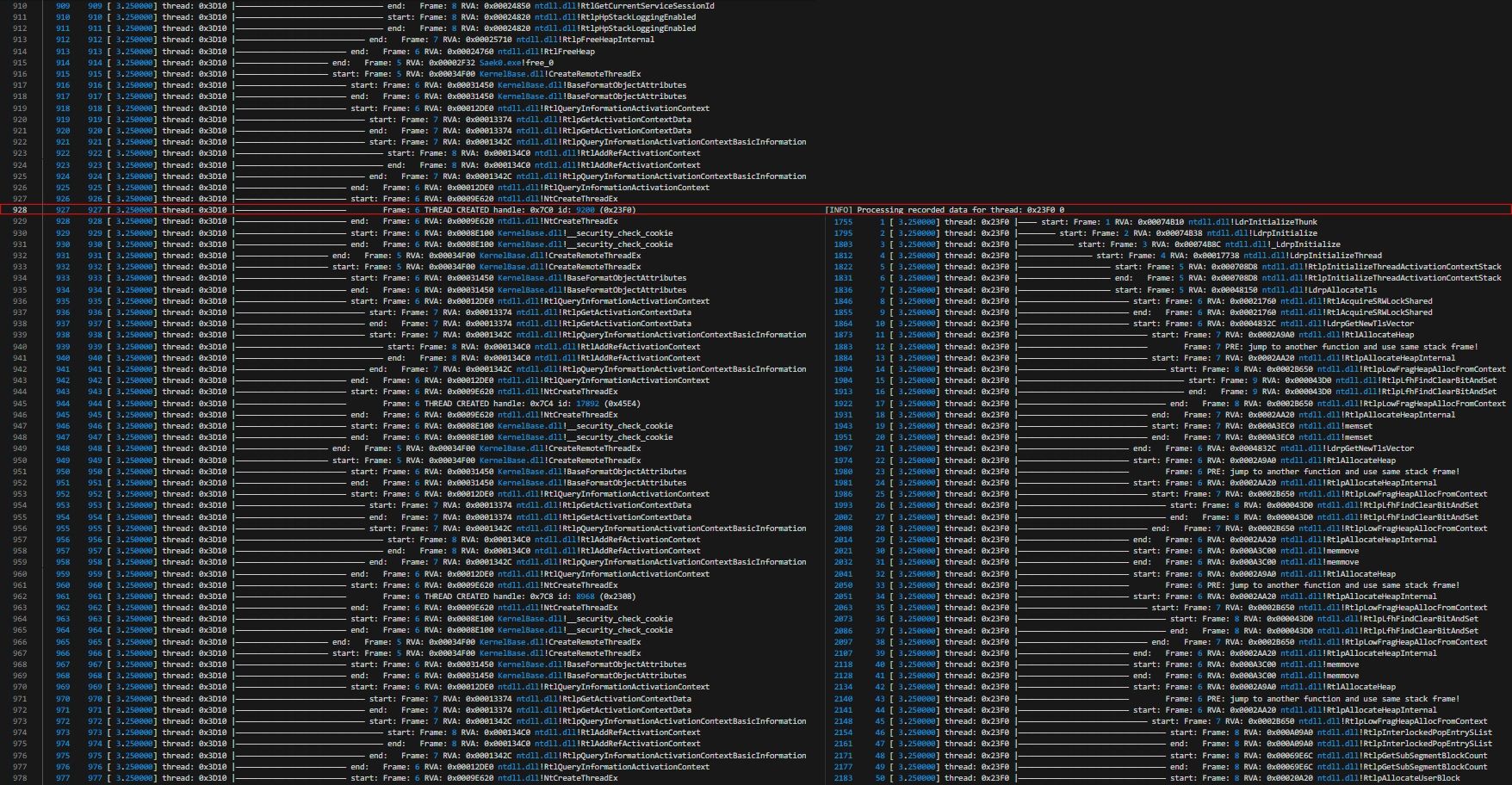Click right-pane line number 2154
The image size is (1512, 785).
click(x=843, y=732)
